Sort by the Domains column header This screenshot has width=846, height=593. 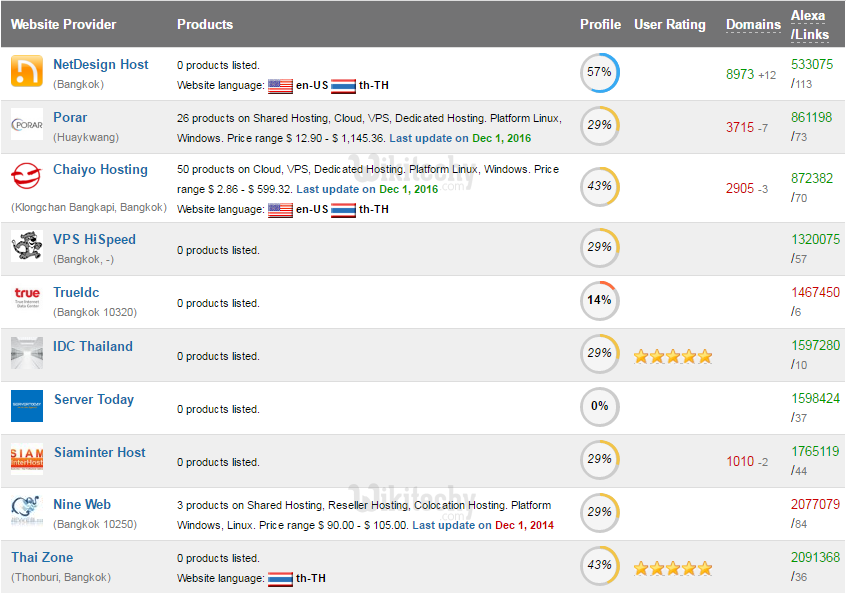(753, 24)
